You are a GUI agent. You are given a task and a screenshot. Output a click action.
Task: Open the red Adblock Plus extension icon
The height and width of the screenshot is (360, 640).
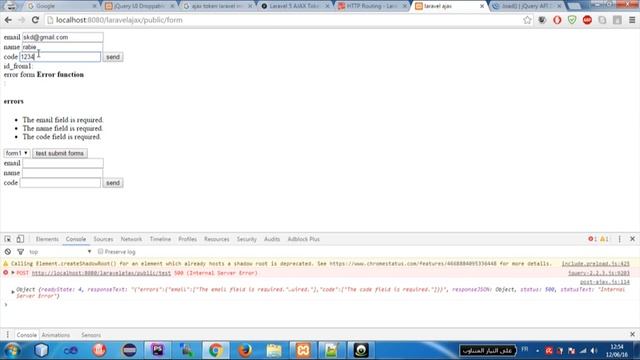coord(587,20)
